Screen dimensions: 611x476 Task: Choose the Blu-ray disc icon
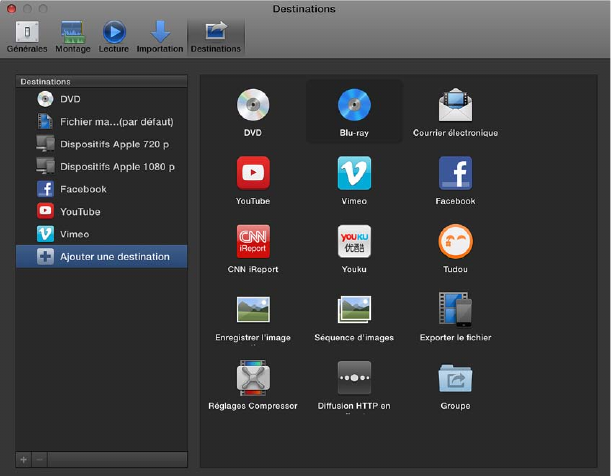[354, 104]
